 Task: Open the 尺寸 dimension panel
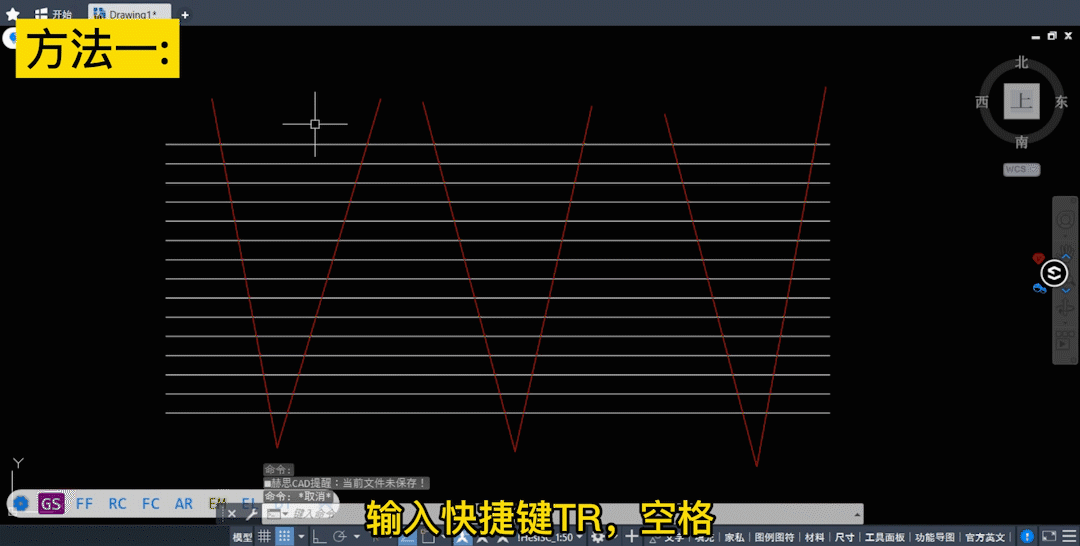(844, 537)
